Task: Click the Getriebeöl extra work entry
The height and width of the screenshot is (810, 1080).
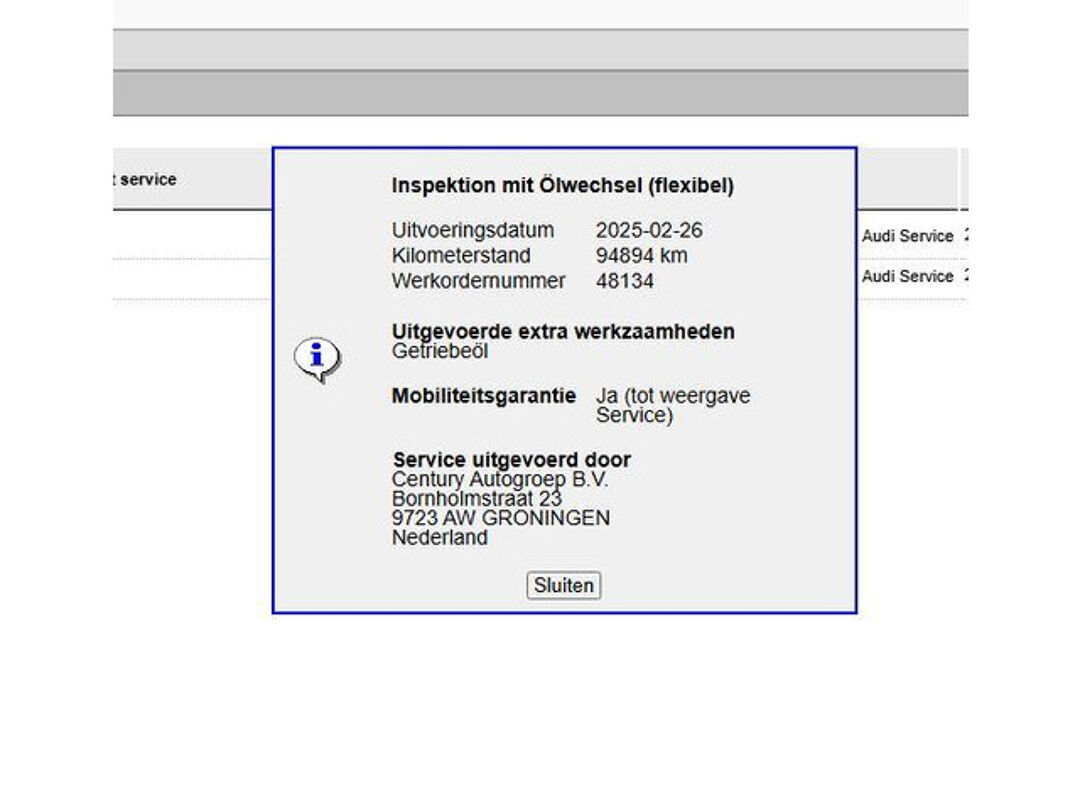Action: pos(439,351)
